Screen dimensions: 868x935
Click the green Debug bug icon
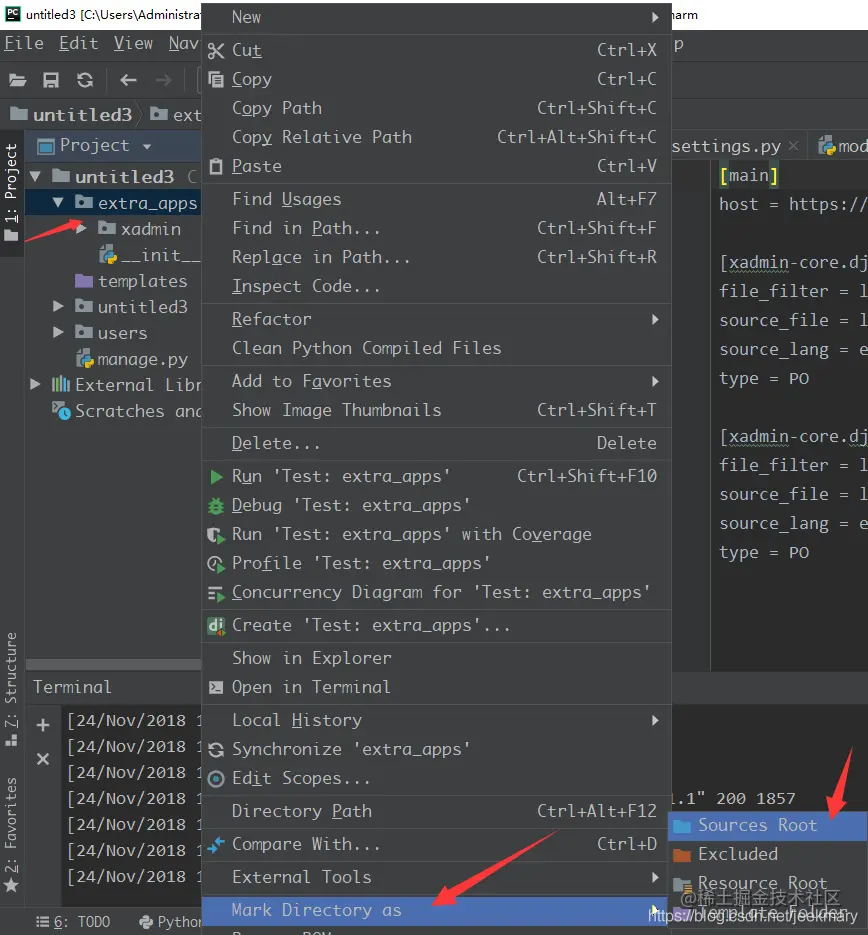(216, 506)
